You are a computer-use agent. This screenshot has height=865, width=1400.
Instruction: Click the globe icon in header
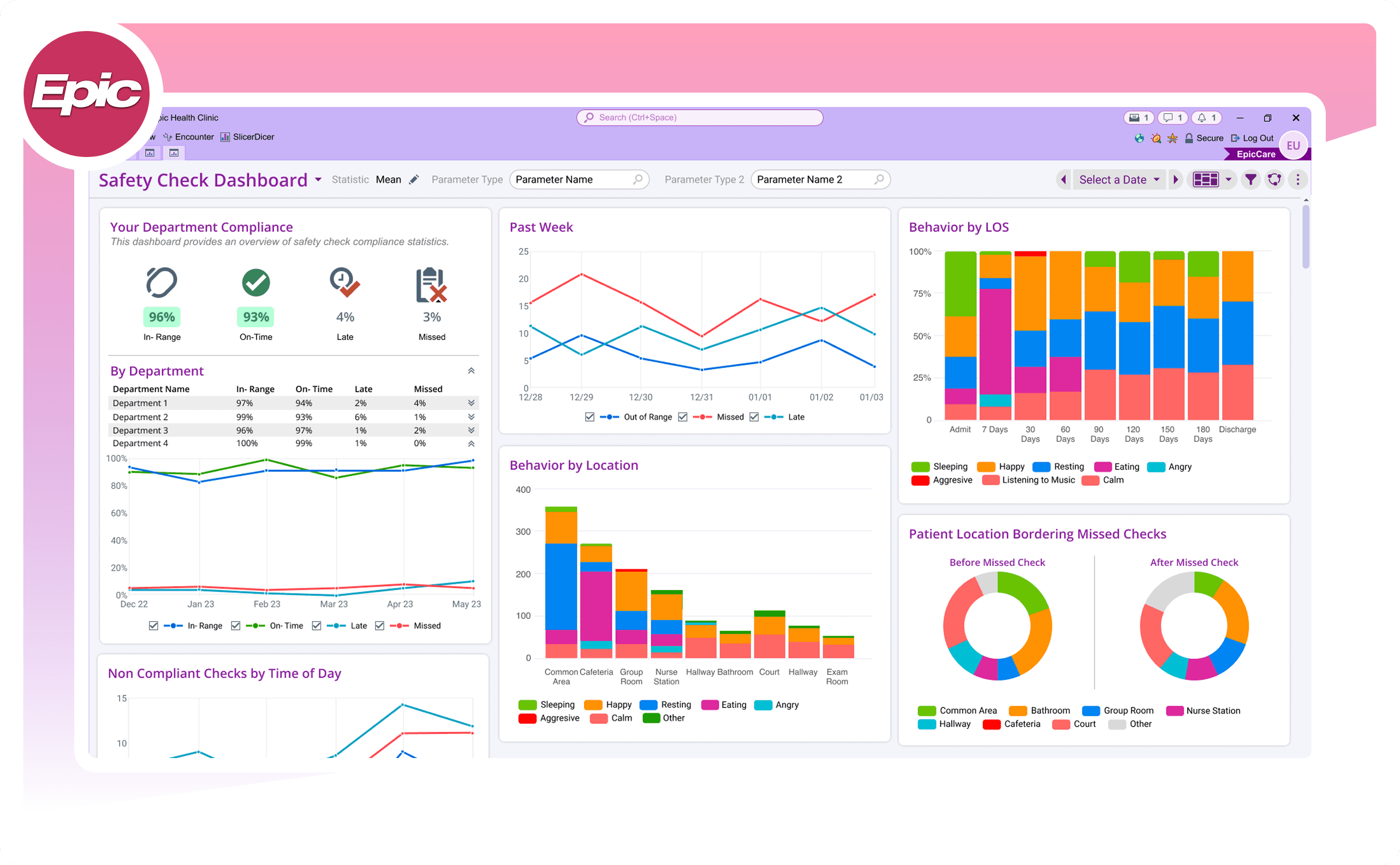[1139, 138]
